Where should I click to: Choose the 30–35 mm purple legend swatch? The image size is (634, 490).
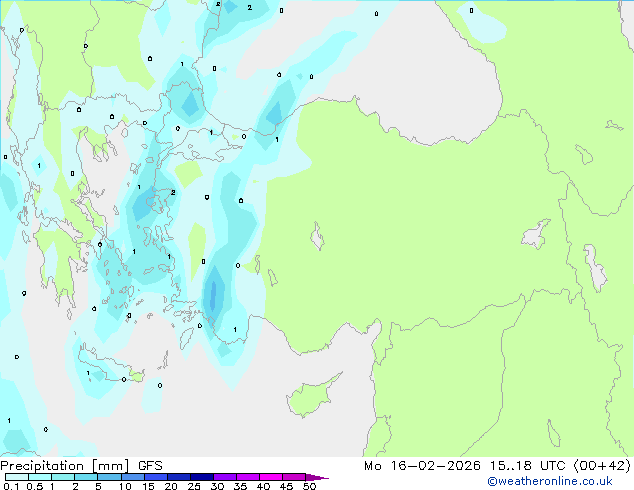224,477
